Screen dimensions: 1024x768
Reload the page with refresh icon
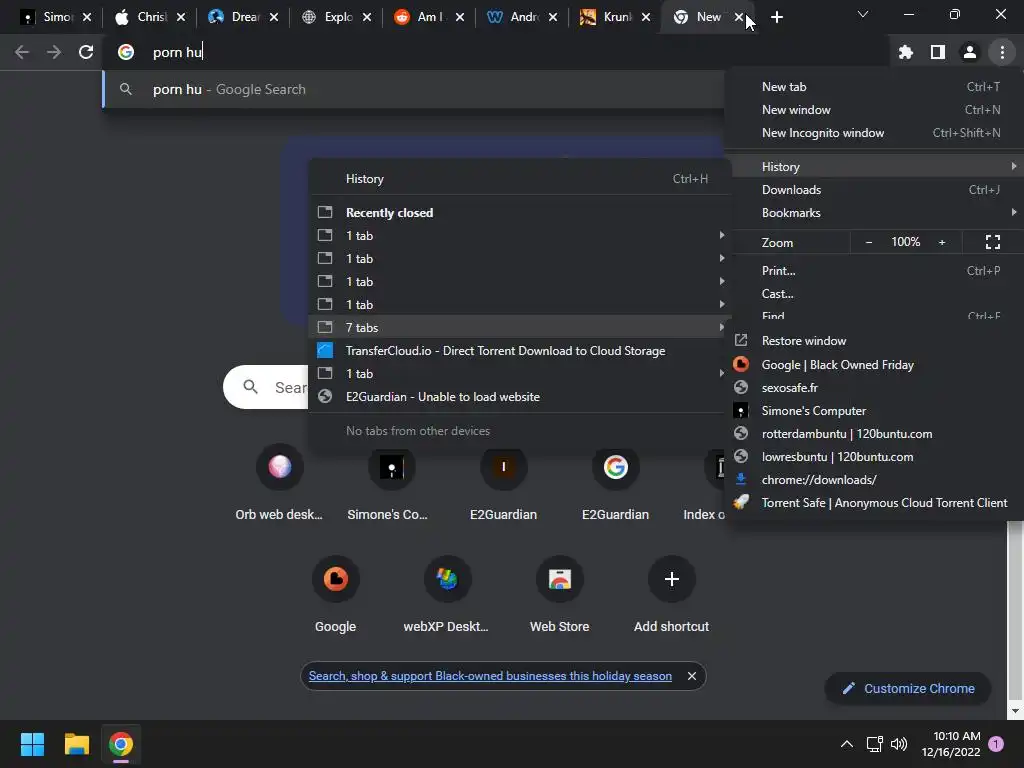pos(86,52)
